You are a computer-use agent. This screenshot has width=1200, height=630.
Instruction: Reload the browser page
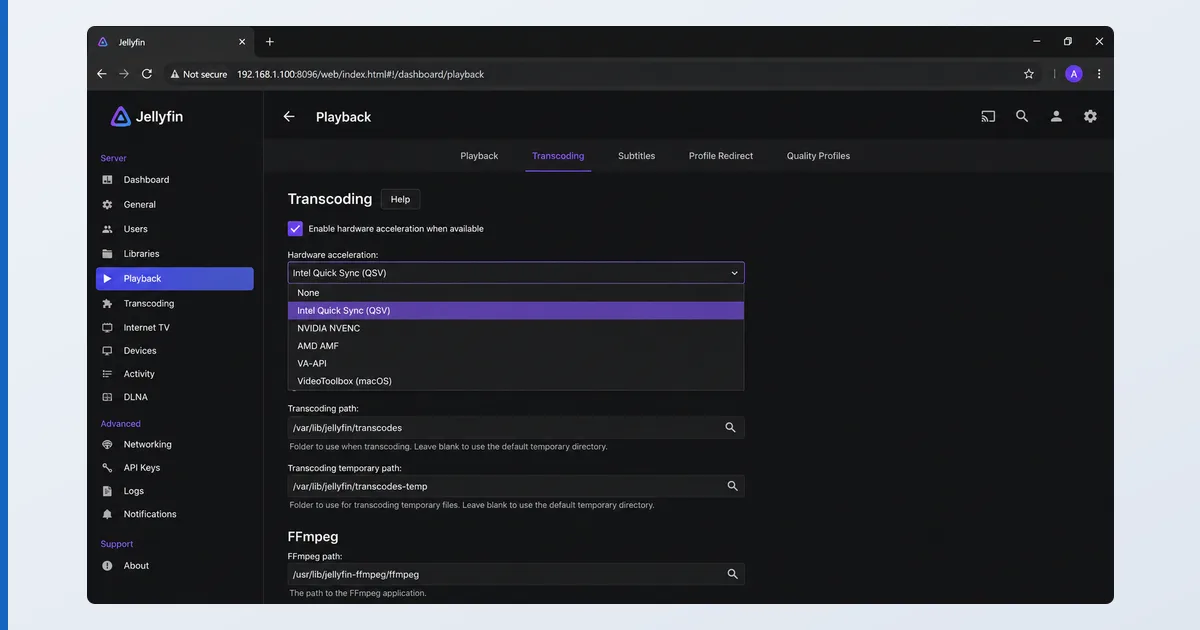tap(147, 74)
